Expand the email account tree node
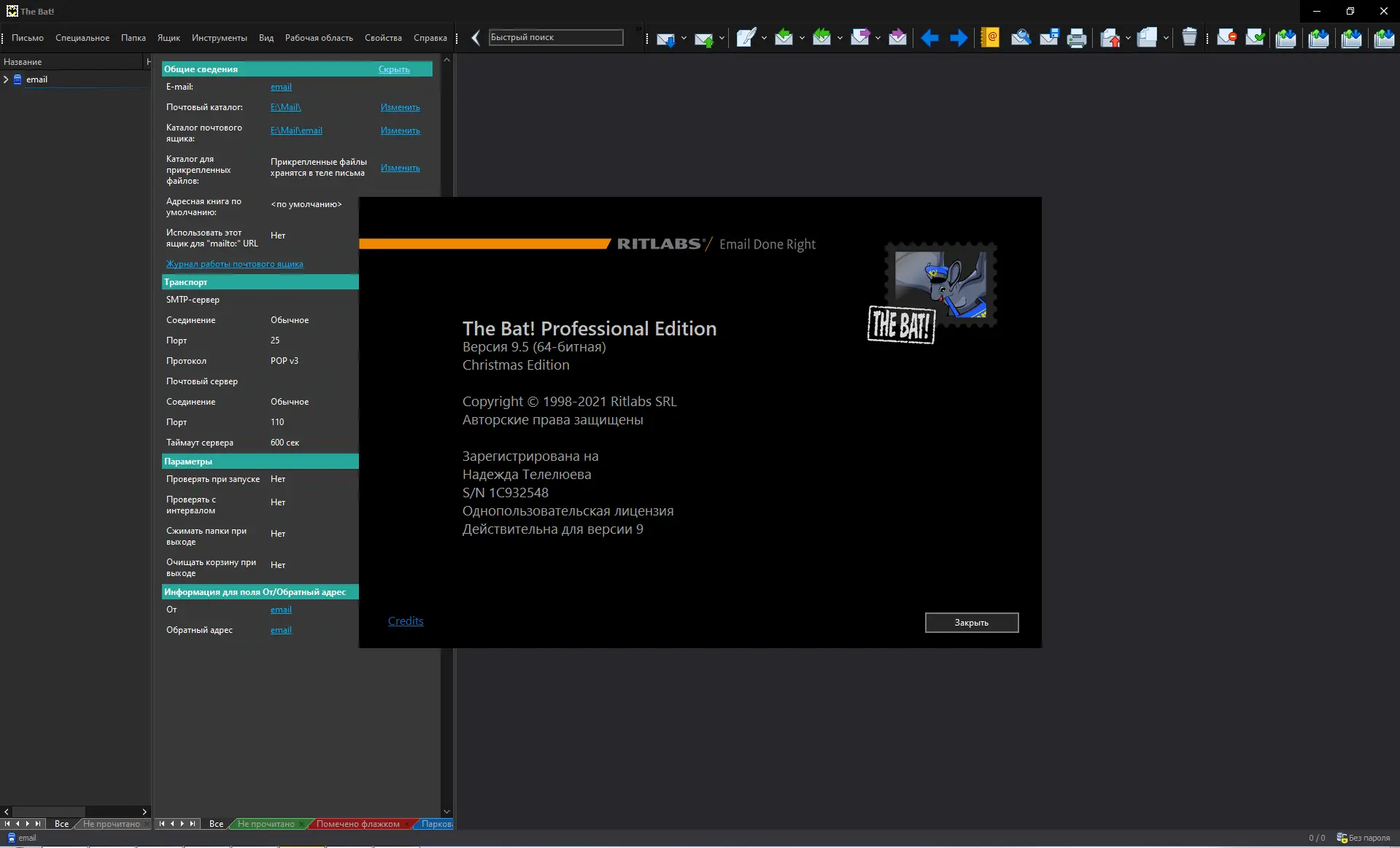1400x848 pixels. point(7,79)
